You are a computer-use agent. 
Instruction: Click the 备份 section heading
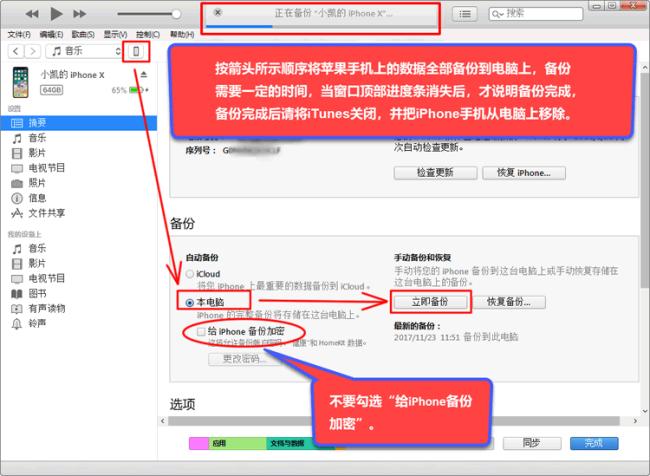tap(182, 223)
